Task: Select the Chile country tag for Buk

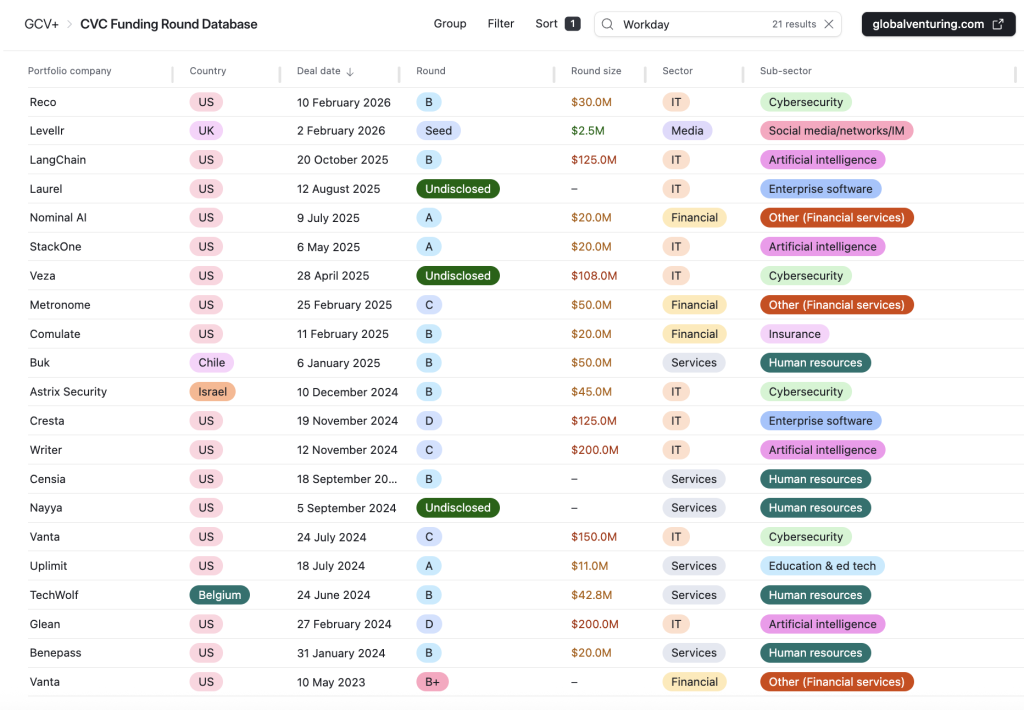Action: point(211,362)
